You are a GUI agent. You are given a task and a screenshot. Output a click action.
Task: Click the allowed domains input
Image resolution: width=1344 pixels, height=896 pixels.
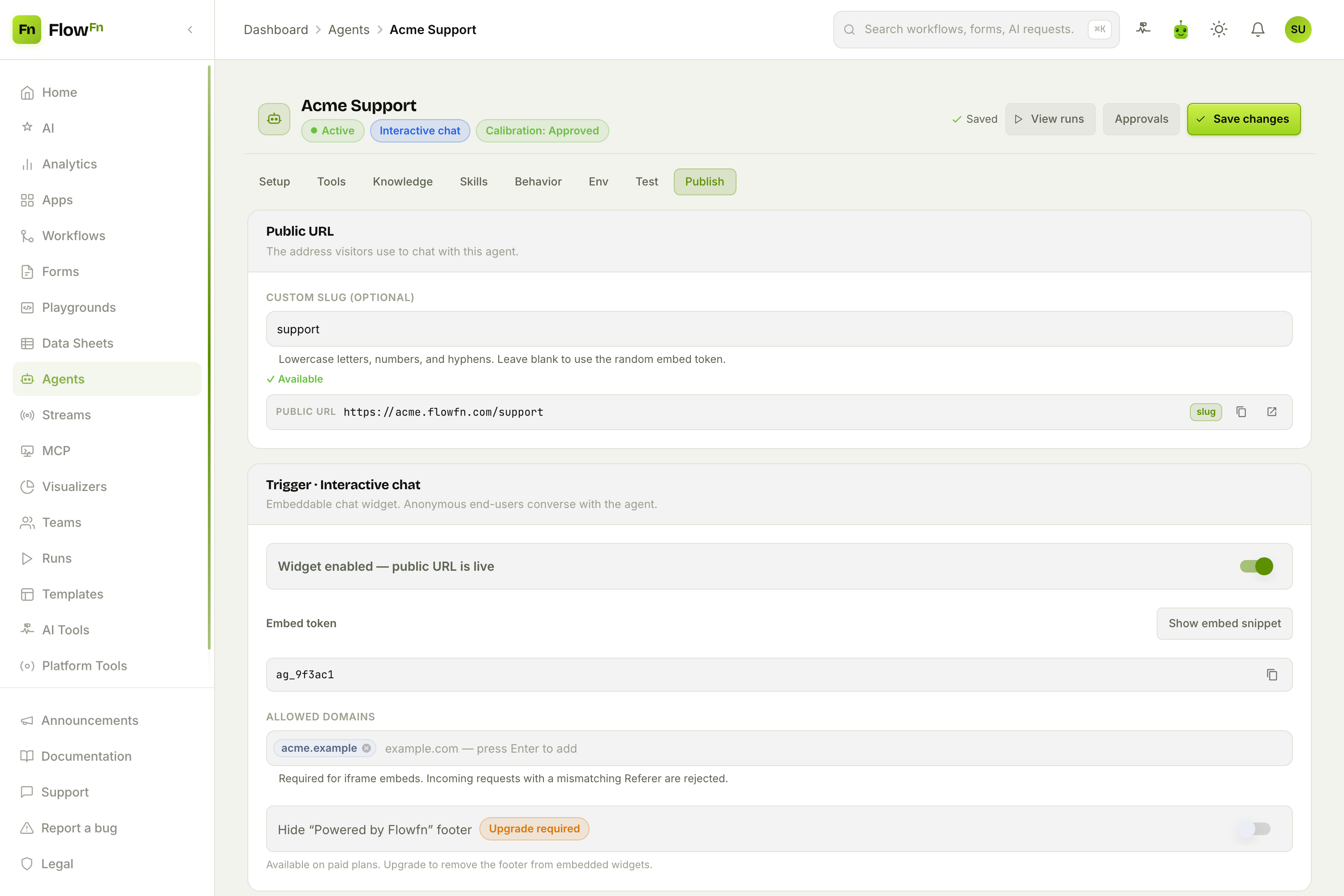tap(779, 748)
